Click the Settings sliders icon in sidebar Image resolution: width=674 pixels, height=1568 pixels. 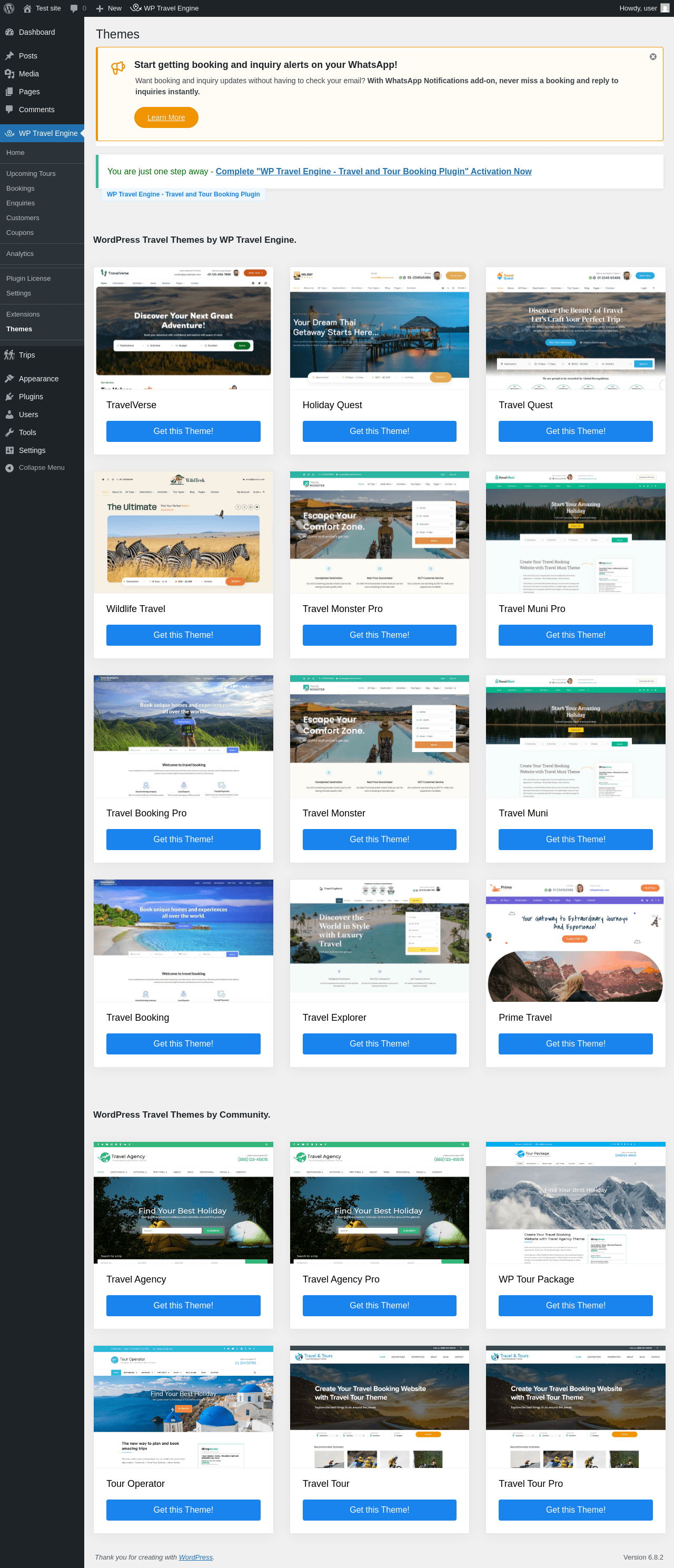9,450
